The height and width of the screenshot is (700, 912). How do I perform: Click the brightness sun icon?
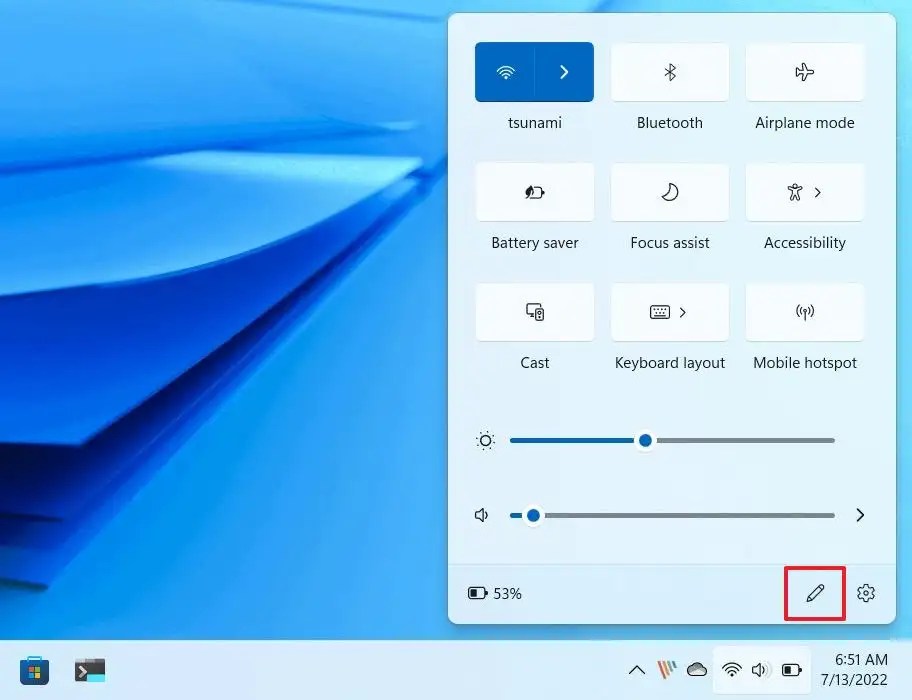pos(485,440)
